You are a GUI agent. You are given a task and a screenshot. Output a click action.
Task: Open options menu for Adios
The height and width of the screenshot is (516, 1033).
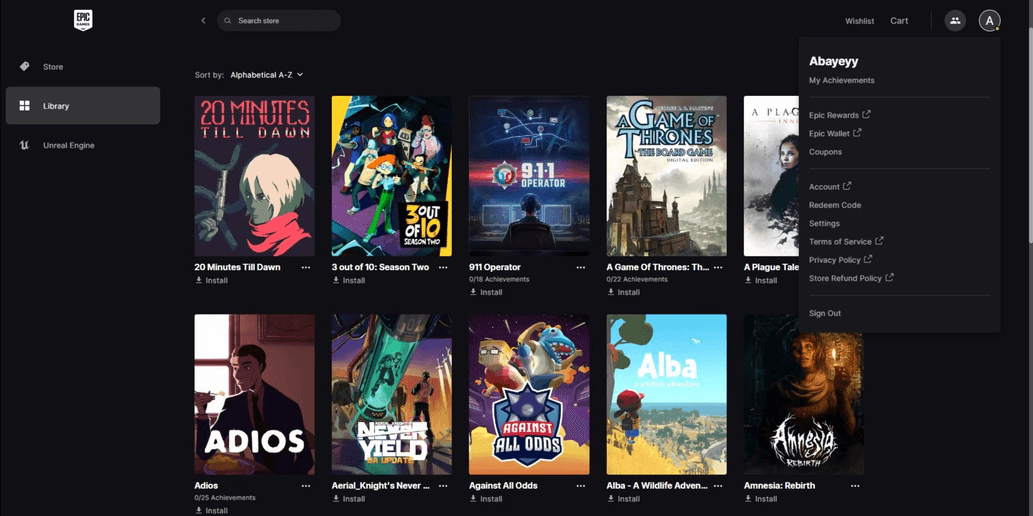coord(306,486)
